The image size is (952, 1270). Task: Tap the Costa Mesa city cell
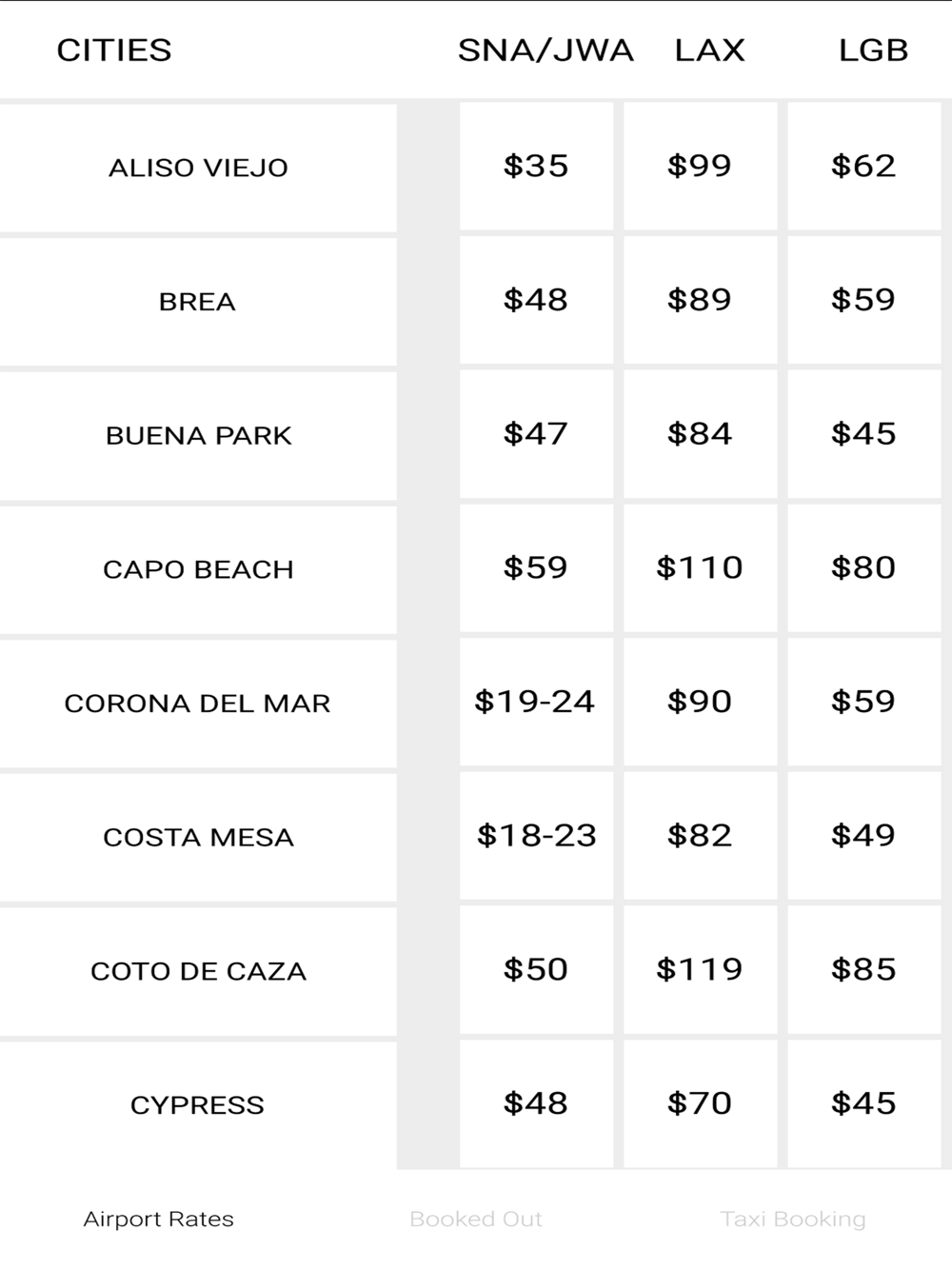[198, 838]
